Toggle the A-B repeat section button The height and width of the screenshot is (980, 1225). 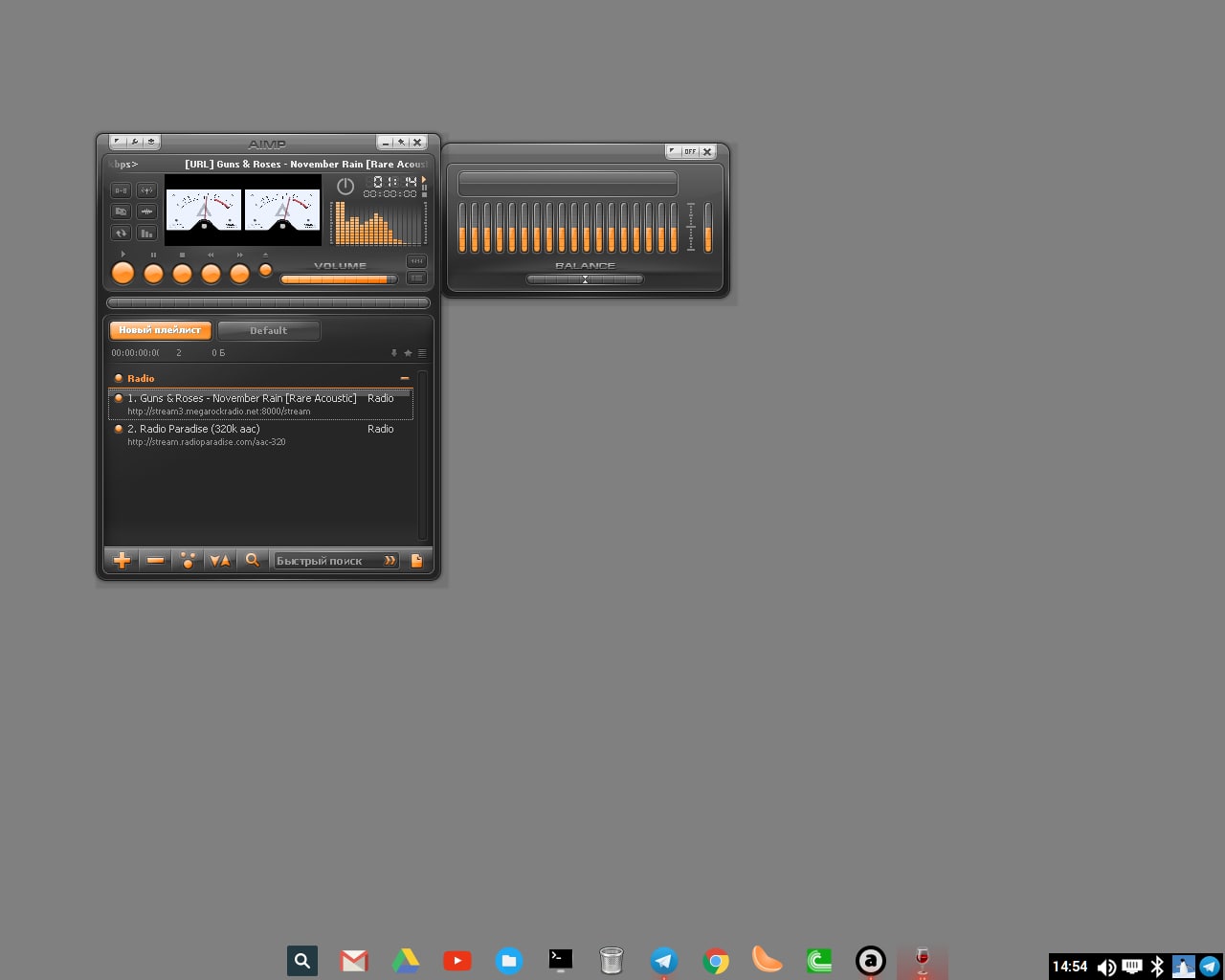[121, 190]
